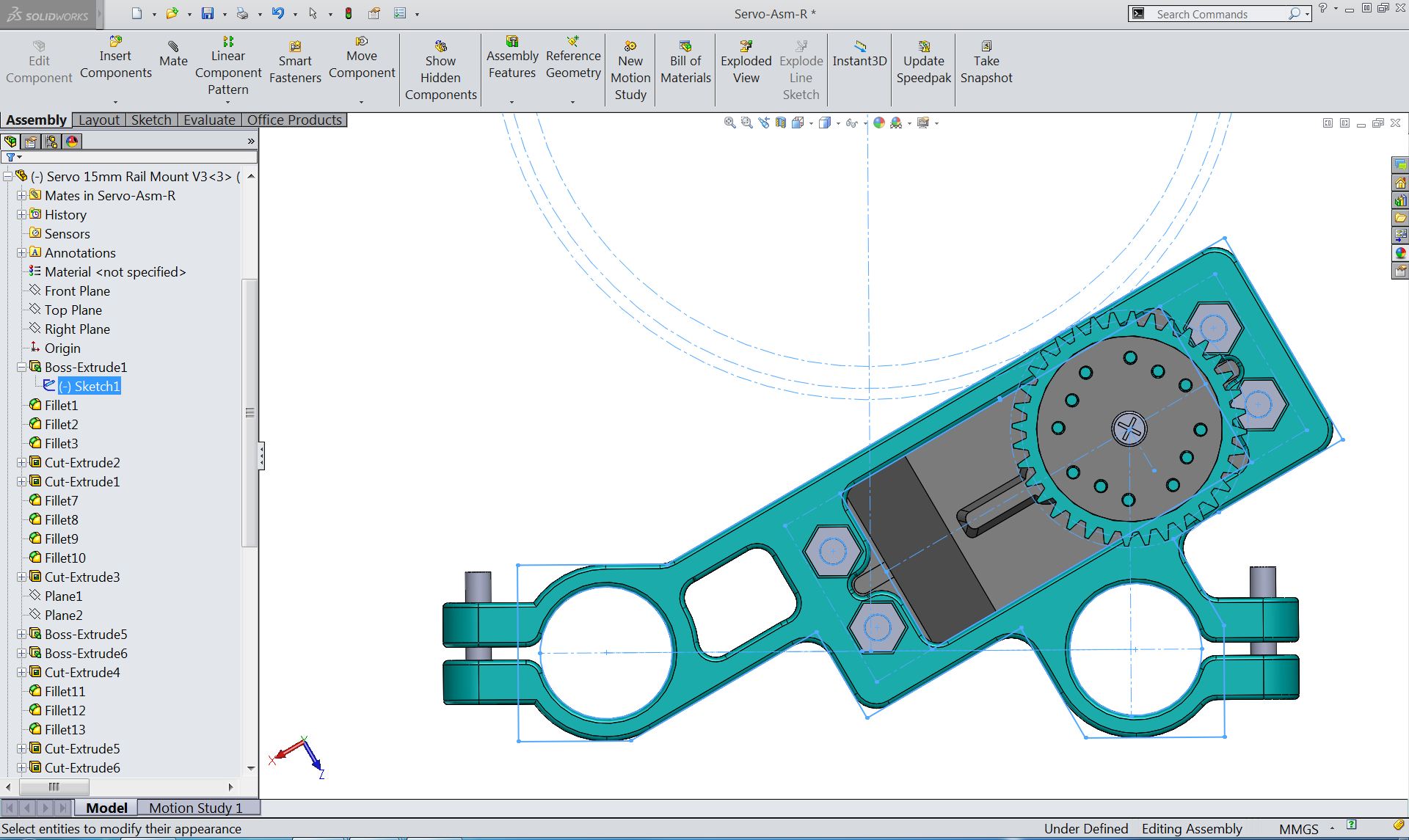This screenshot has width=1409, height=840.
Task: Open the filter dropdown in FeatureManager
Action: coord(19,157)
